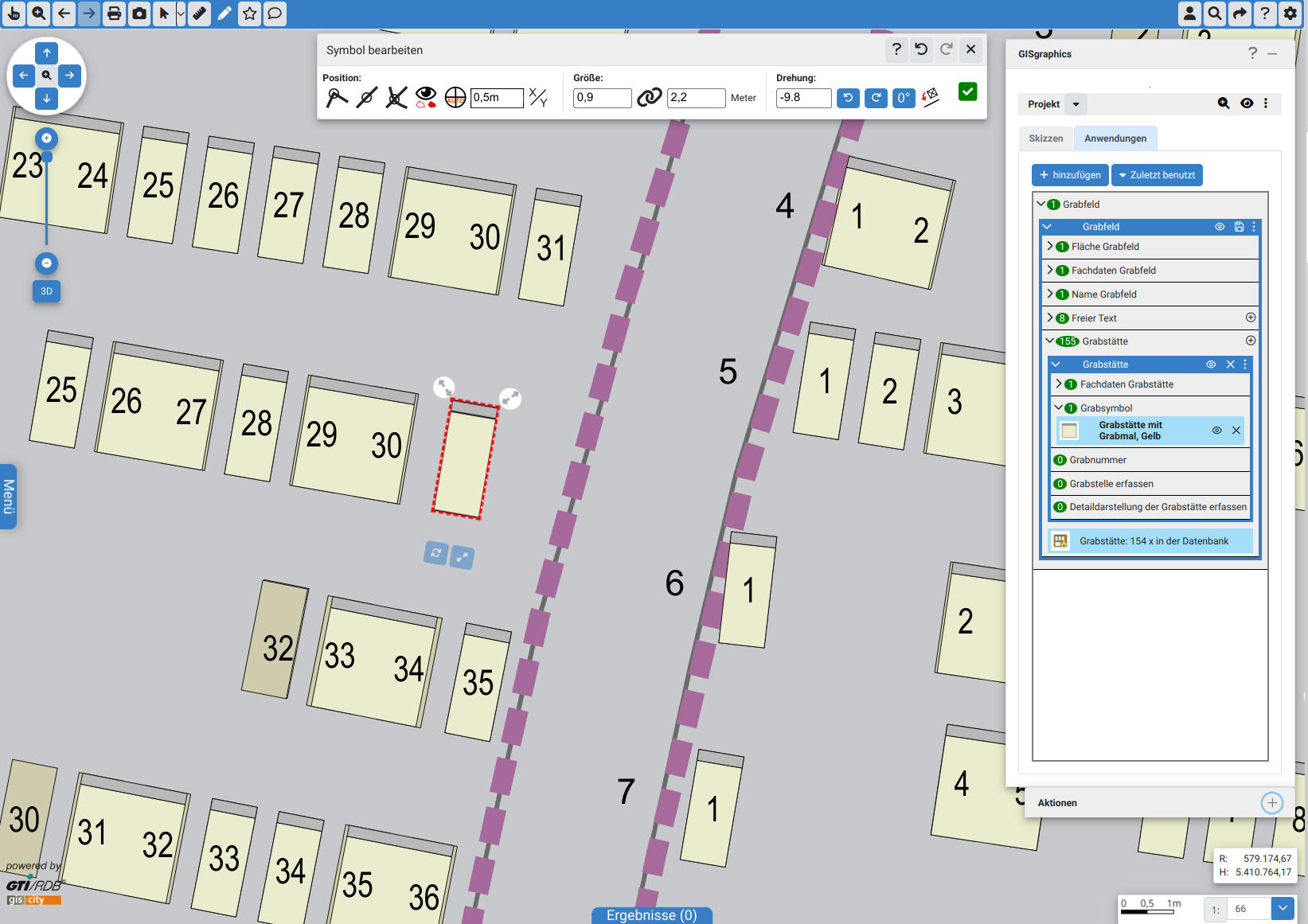The width and height of the screenshot is (1308, 924).
Task: Toggle visibility of Grabstätte mit Grabmal symbol
Action: [x=1216, y=431]
